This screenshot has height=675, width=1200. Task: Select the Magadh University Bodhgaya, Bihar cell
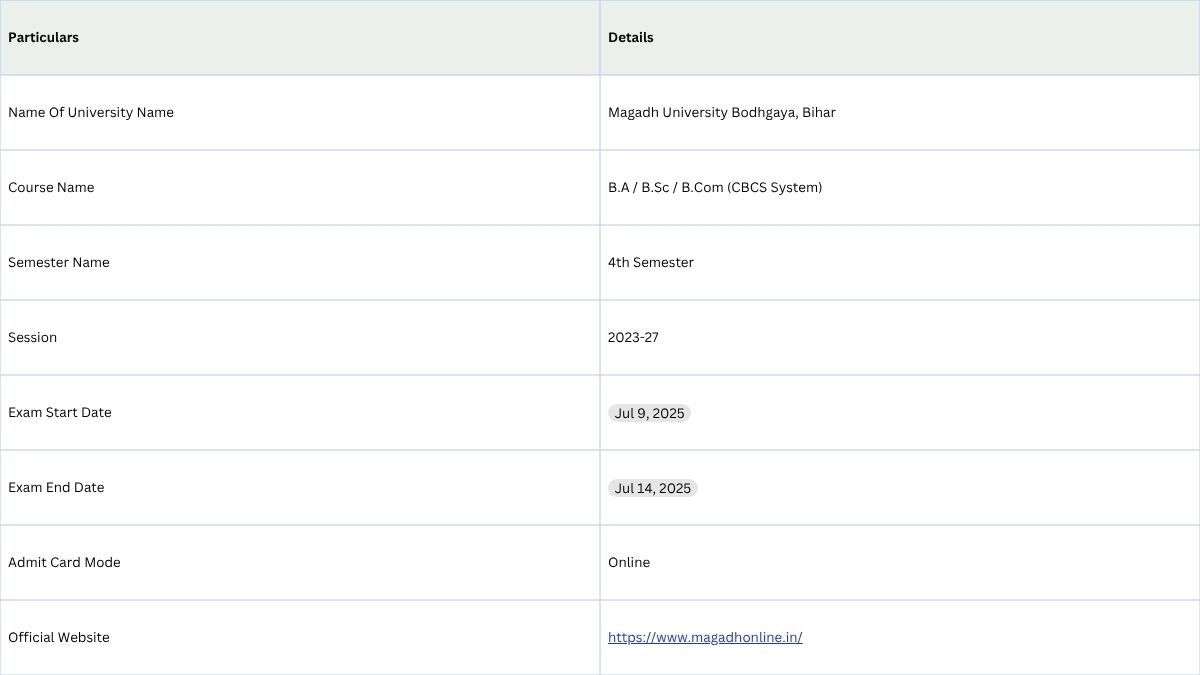[x=900, y=112]
